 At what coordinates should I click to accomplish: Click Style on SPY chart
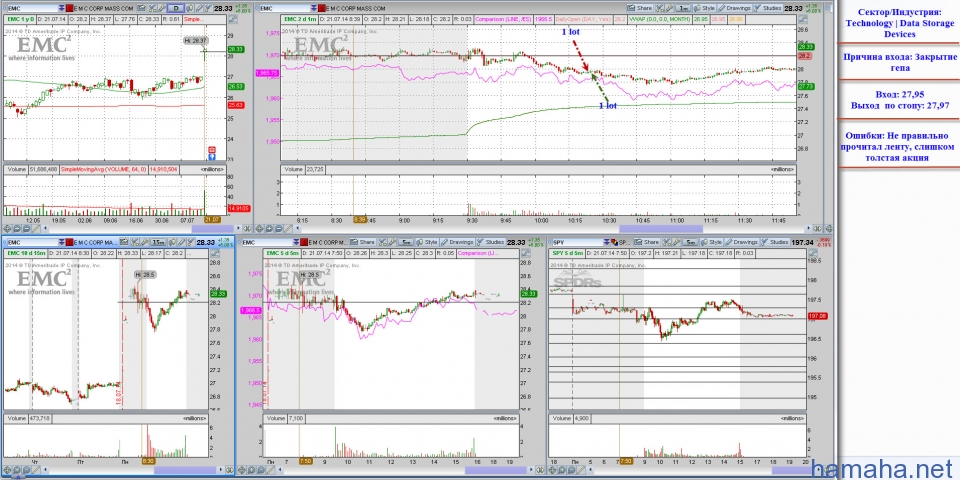click(711, 242)
